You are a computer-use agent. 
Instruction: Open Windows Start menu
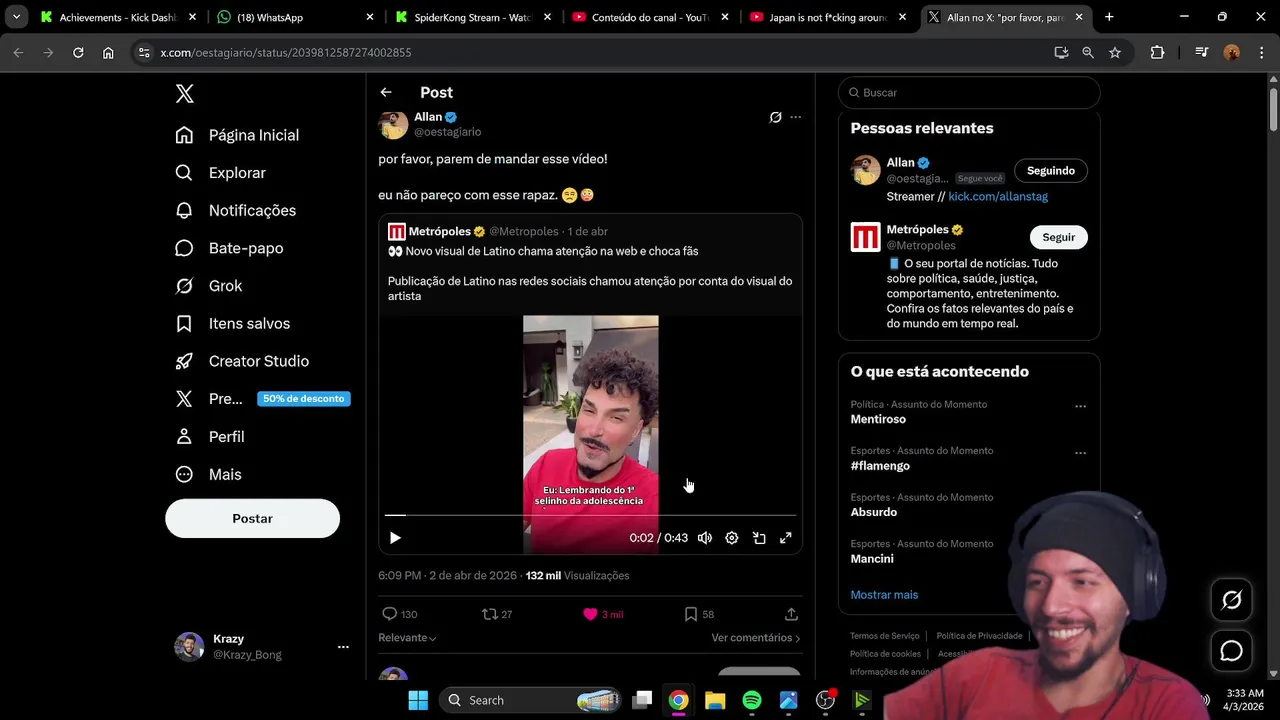(x=418, y=700)
